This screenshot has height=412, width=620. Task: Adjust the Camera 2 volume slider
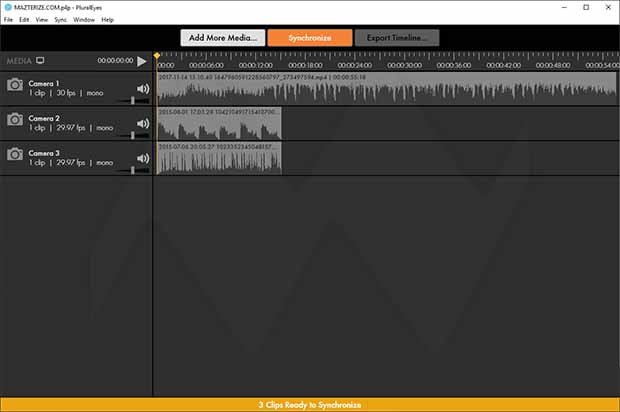click(x=134, y=136)
